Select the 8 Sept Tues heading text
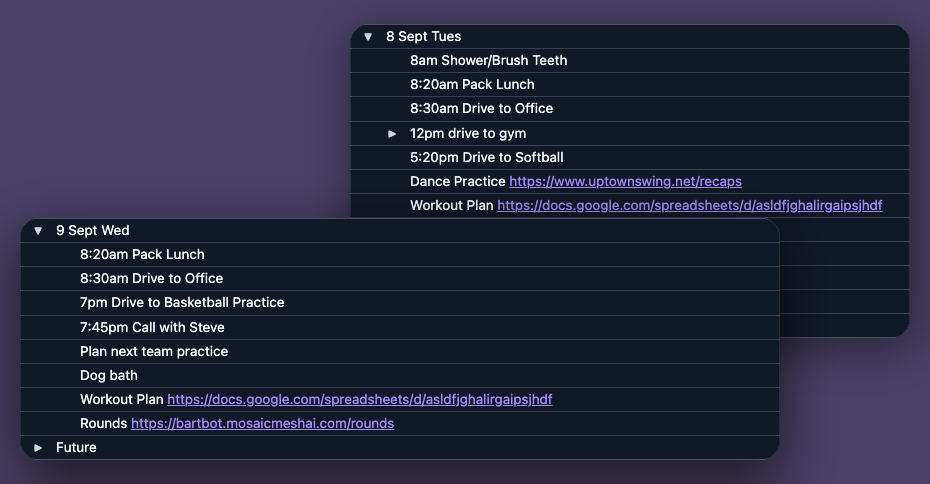Image resolution: width=930 pixels, height=484 pixels. [423, 36]
